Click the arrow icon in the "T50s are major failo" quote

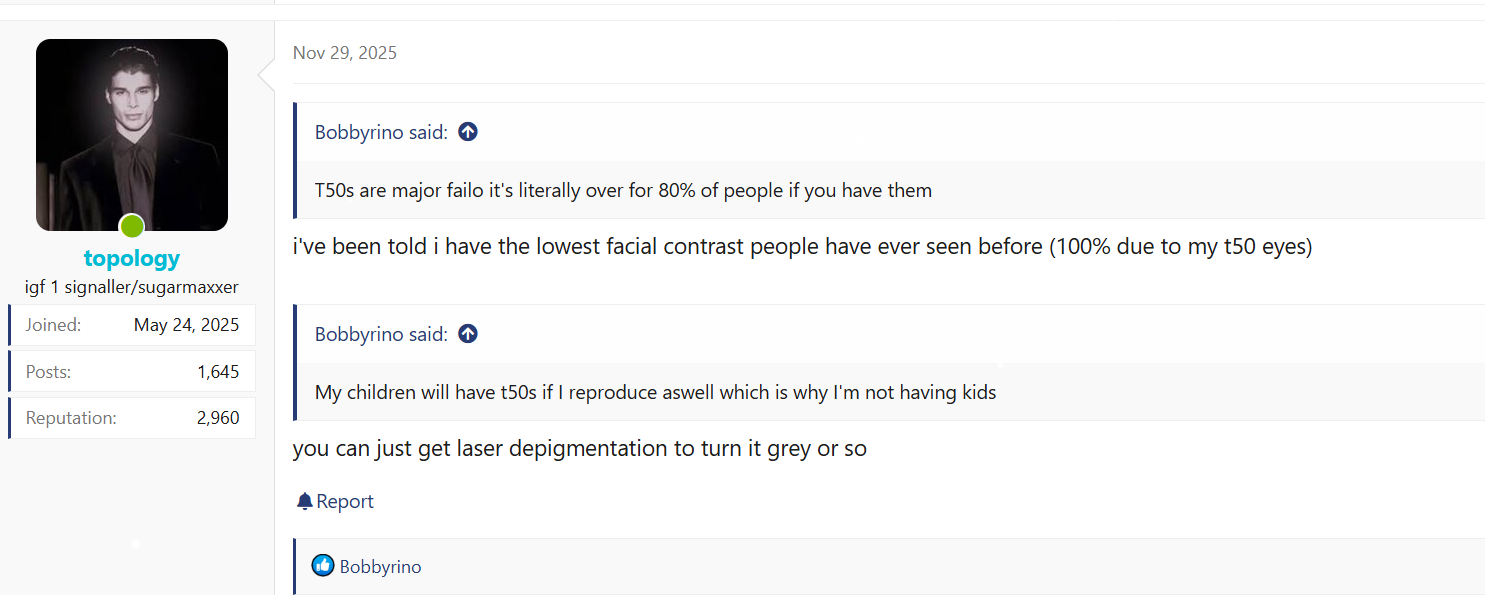point(468,132)
